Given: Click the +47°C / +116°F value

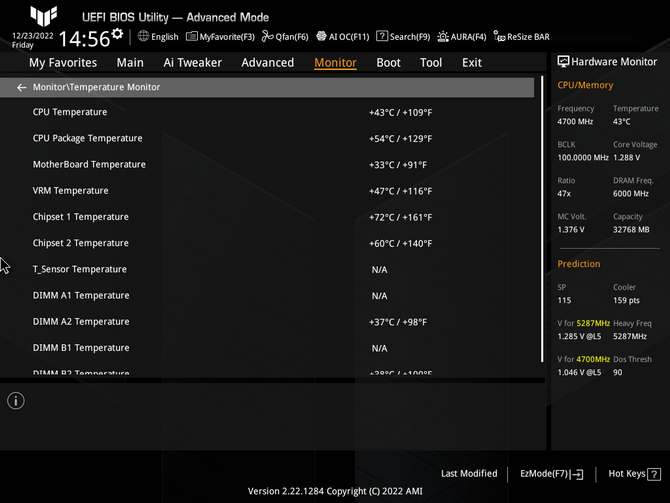Looking at the screenshot, I should coord(400,191).
